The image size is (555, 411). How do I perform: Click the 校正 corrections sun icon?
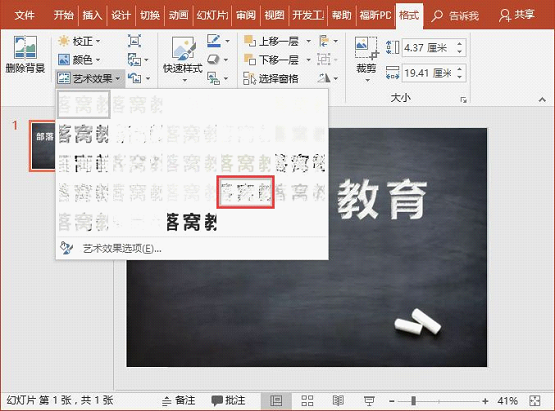63,41
